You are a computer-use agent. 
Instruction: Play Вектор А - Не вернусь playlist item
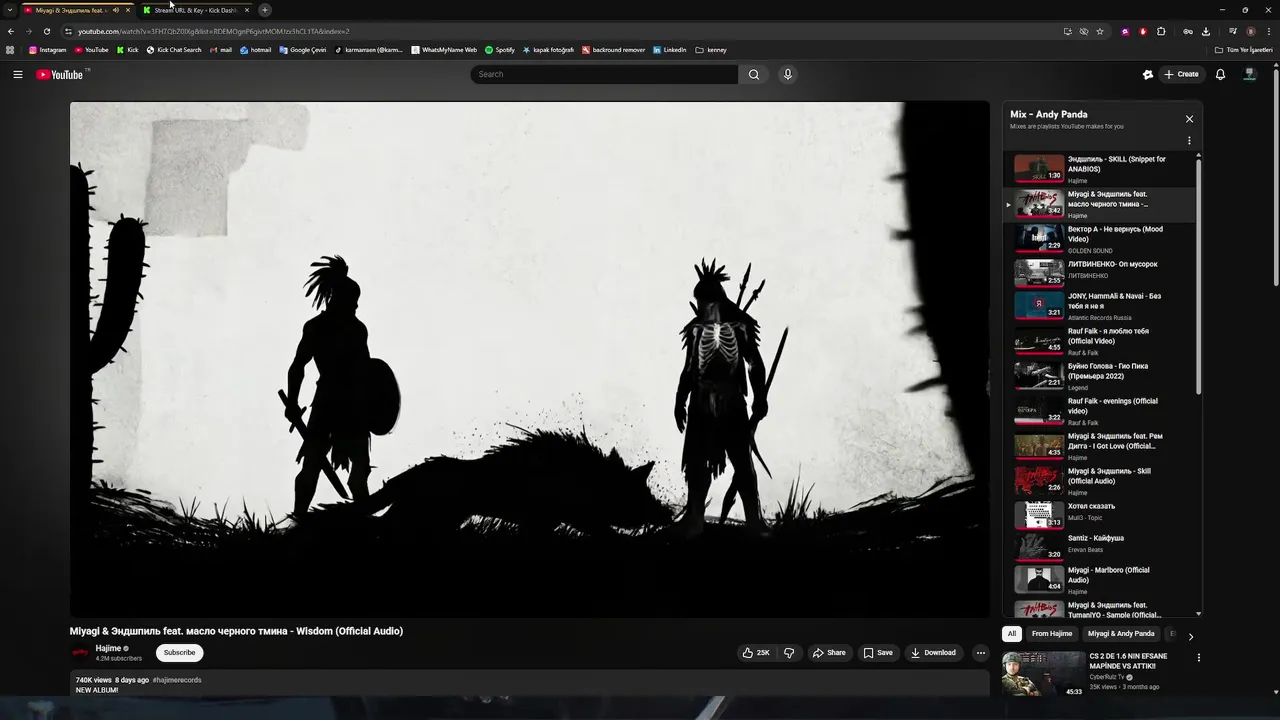1100,239
